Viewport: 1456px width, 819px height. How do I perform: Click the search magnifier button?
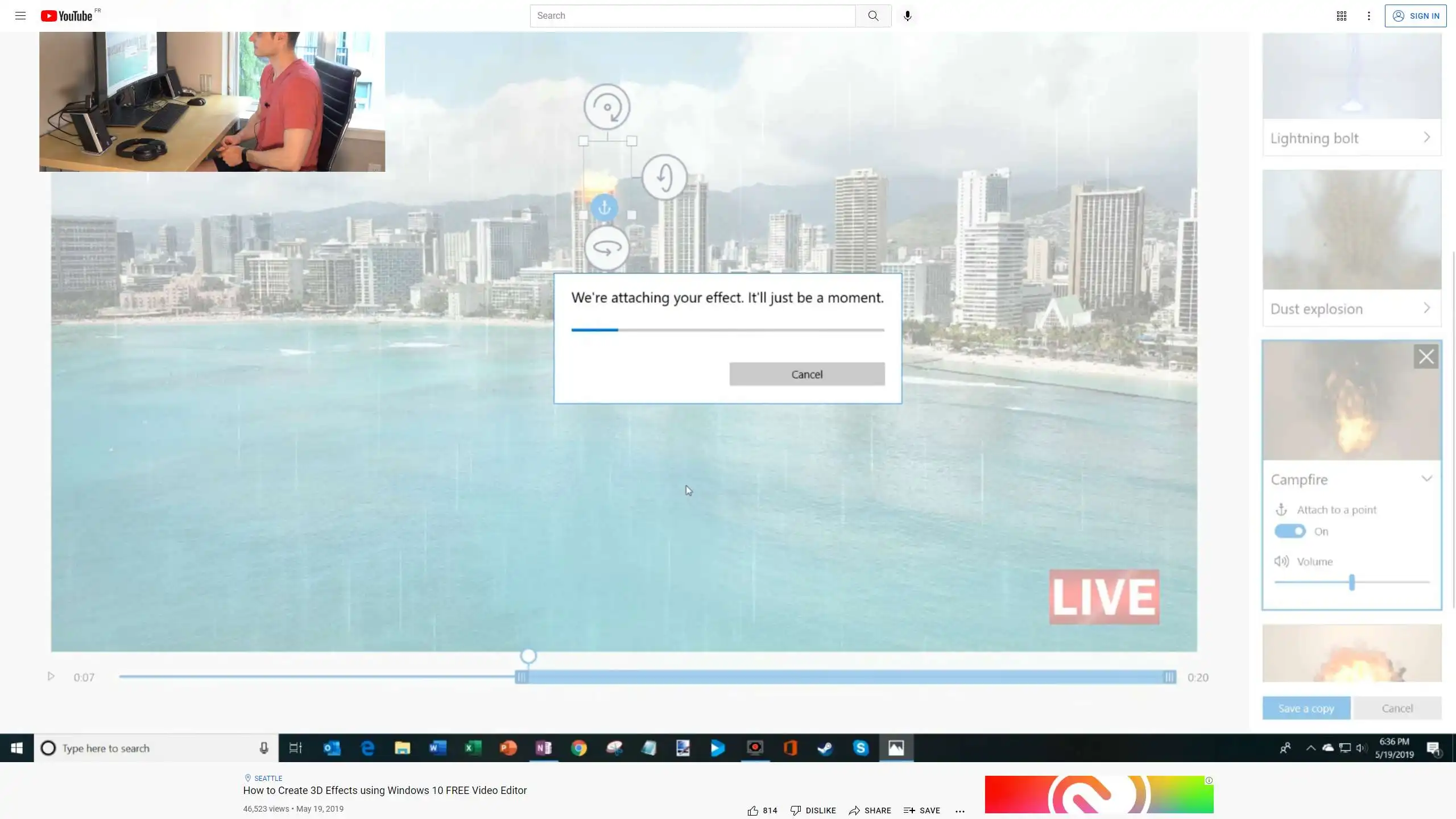pos(873,16)
